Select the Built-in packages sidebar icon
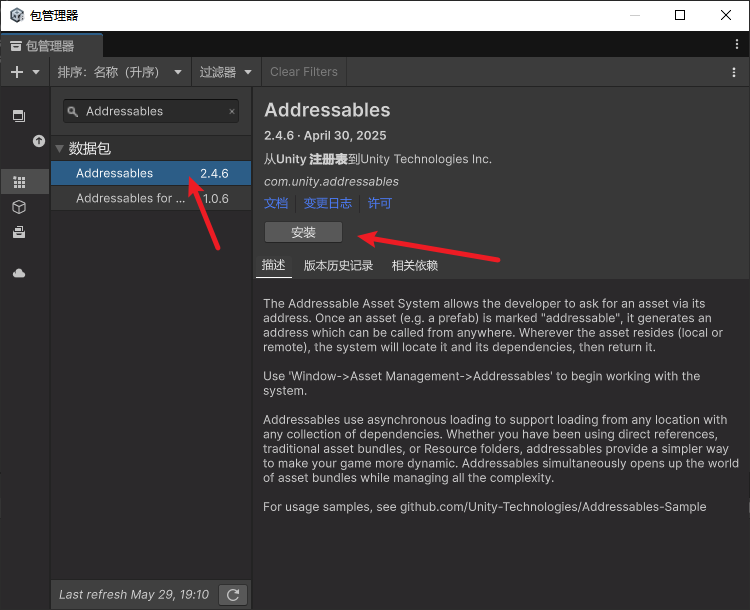Screen dimensions: 750x610 [x=19, y=232]
